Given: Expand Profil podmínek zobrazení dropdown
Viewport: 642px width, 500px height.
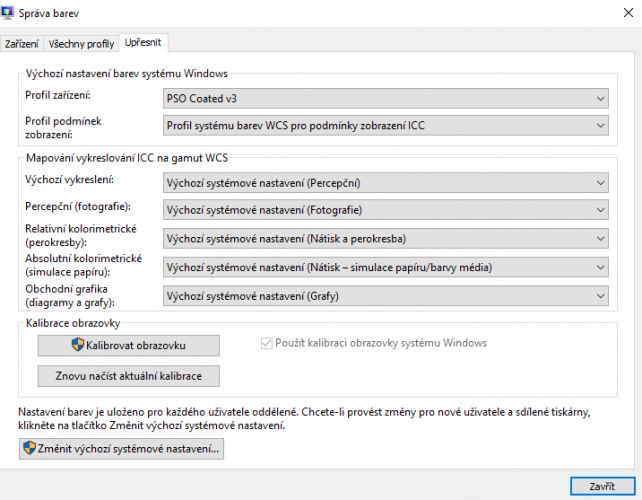Looking at the screenshot, I should click(386, 125).
